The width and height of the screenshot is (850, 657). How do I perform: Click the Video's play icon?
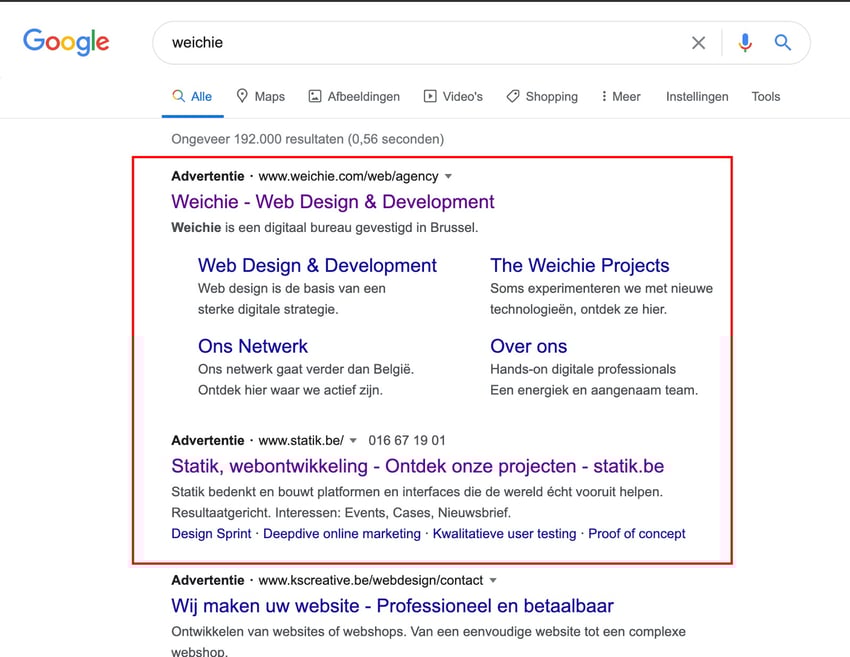pyautogui.click(x=429, y=96)
